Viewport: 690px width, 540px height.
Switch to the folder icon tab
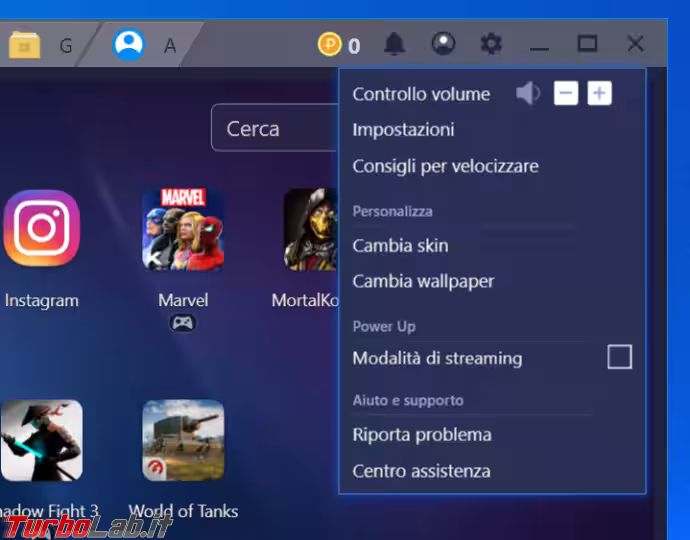coord(24,44)
